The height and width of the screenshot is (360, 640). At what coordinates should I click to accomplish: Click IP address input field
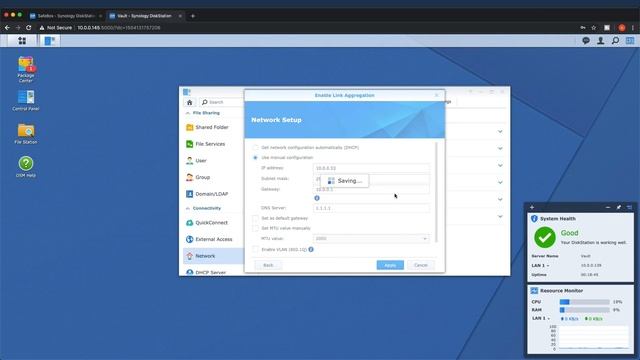371,168
